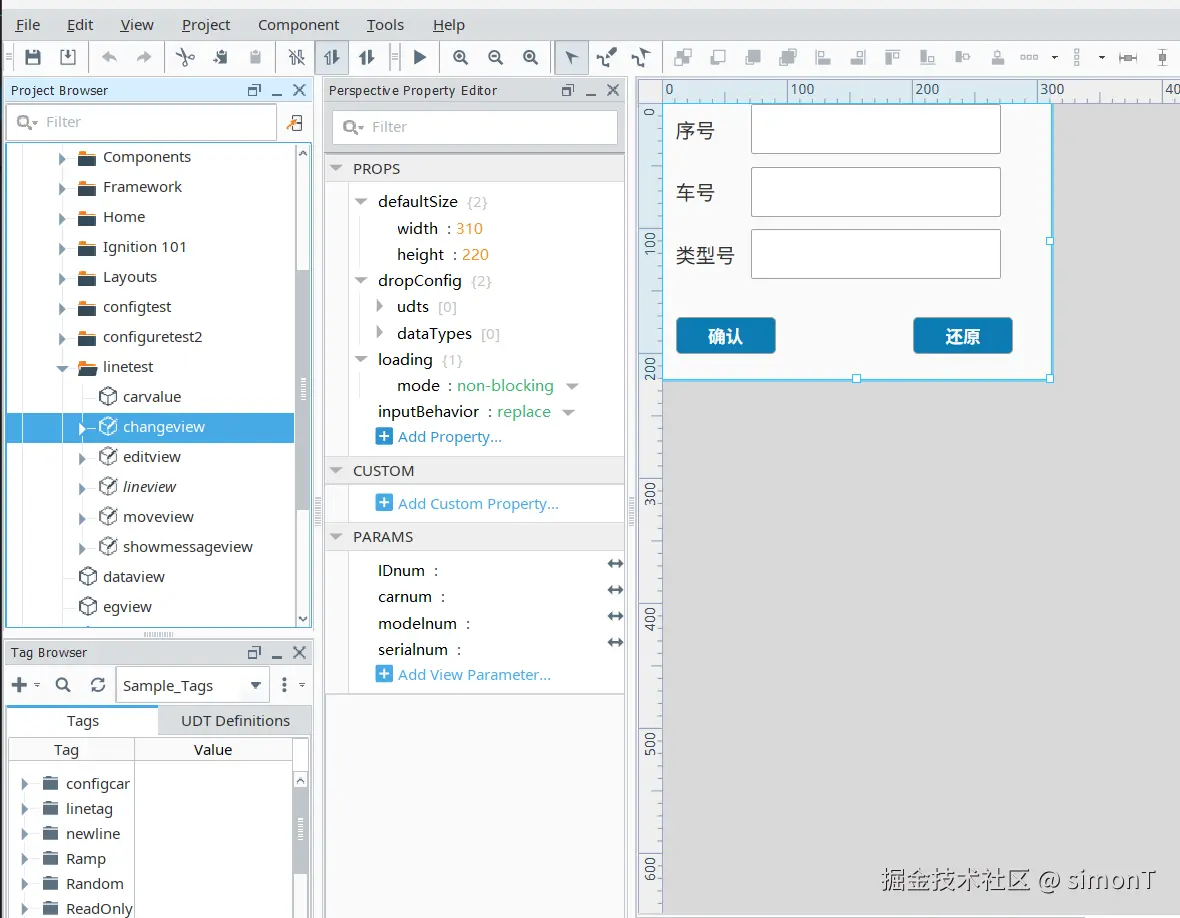Select the lineview tree item
Image resolution: width=1180 pixels, height=918 pixels.
[x=149, y=487]
